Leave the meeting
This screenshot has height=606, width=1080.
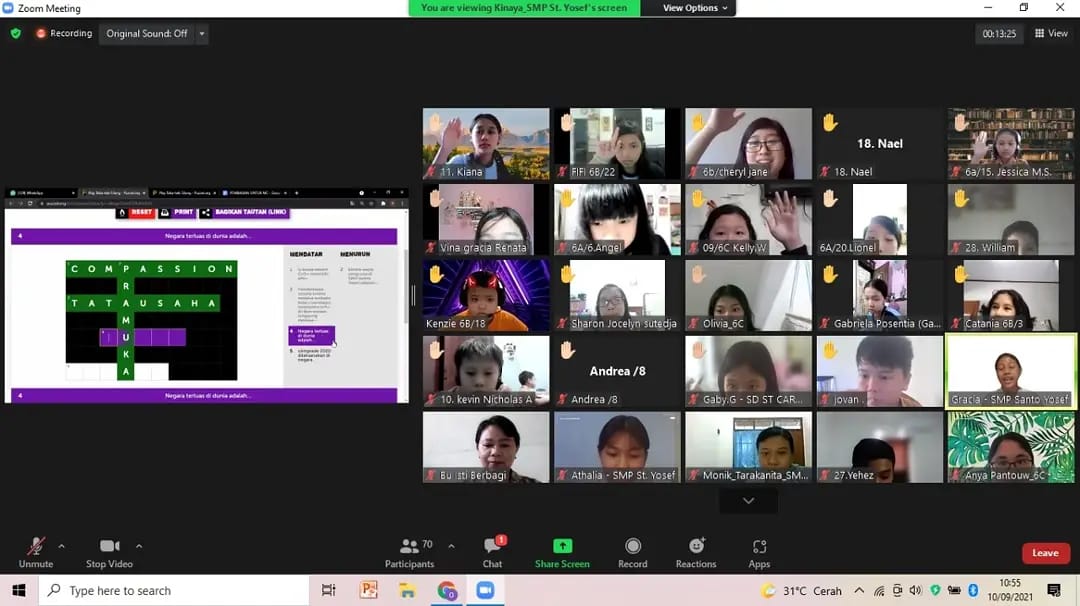[1045, 553]
